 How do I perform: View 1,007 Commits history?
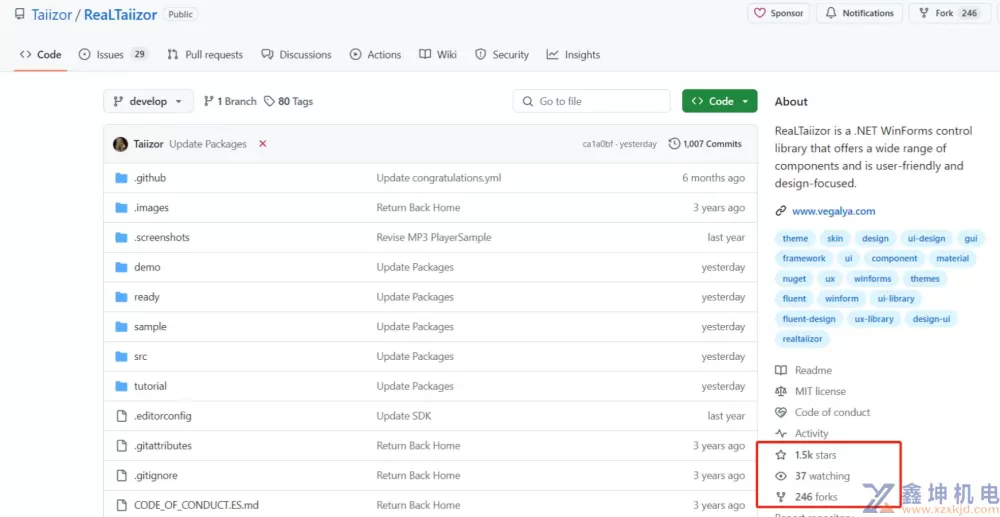point(705,144)
